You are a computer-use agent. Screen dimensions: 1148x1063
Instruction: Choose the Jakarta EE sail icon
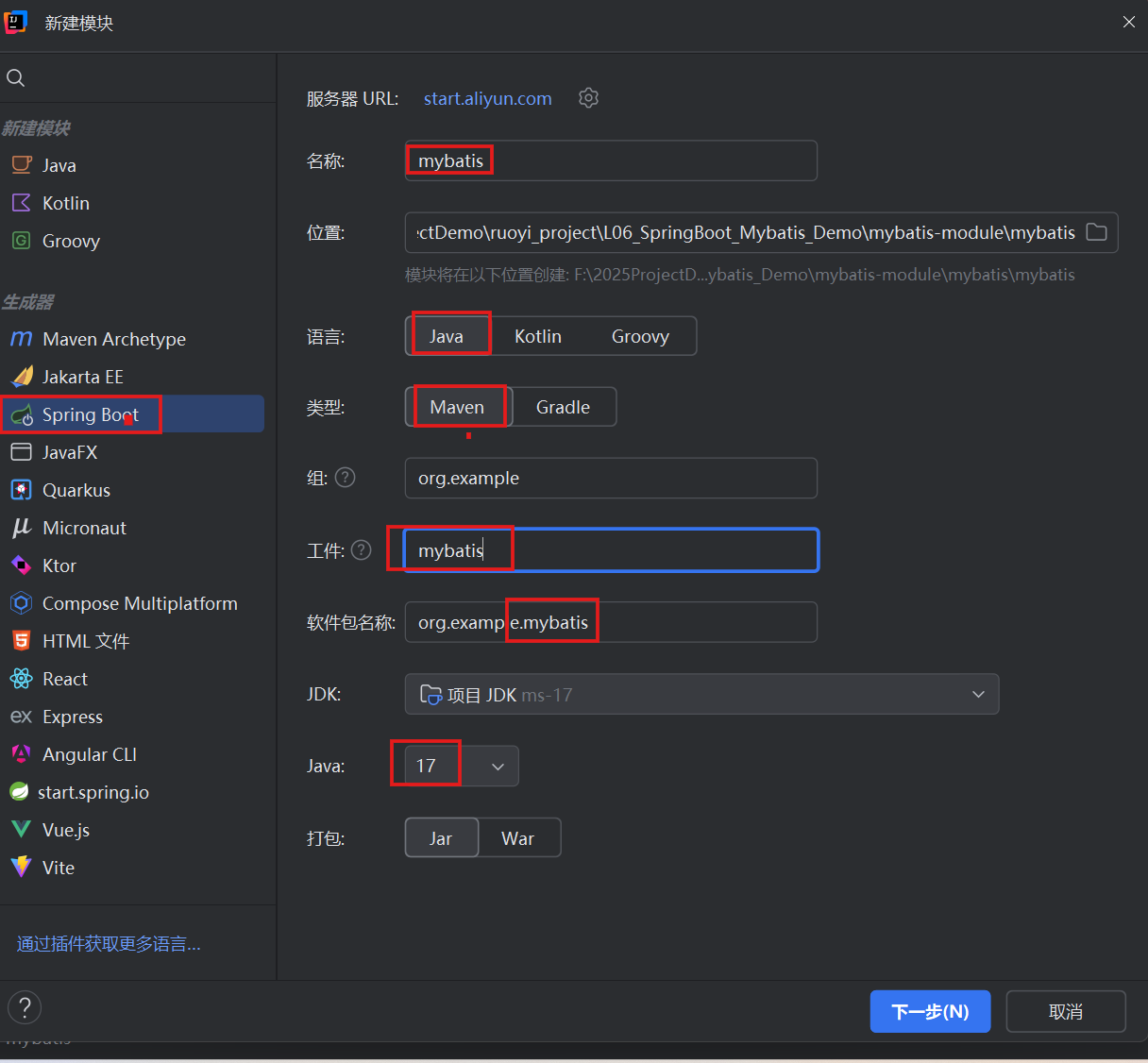click(x=22, y=377)
